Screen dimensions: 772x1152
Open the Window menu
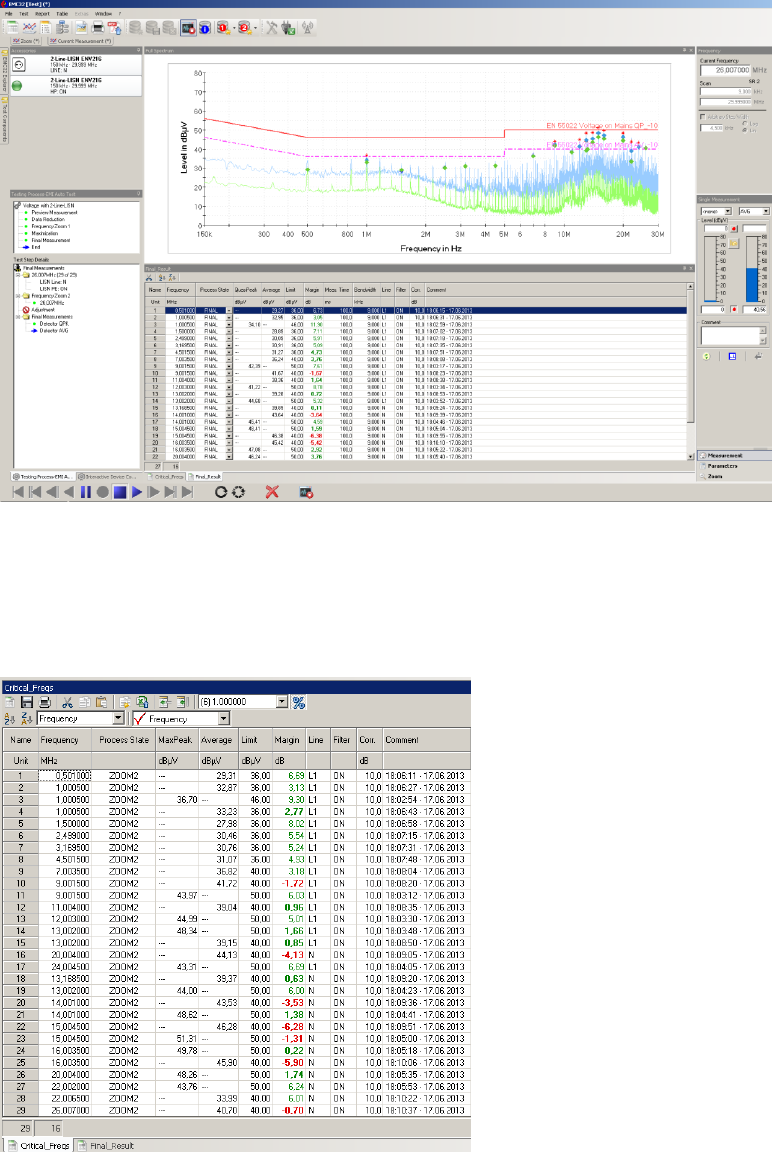(x=104, y=13)
